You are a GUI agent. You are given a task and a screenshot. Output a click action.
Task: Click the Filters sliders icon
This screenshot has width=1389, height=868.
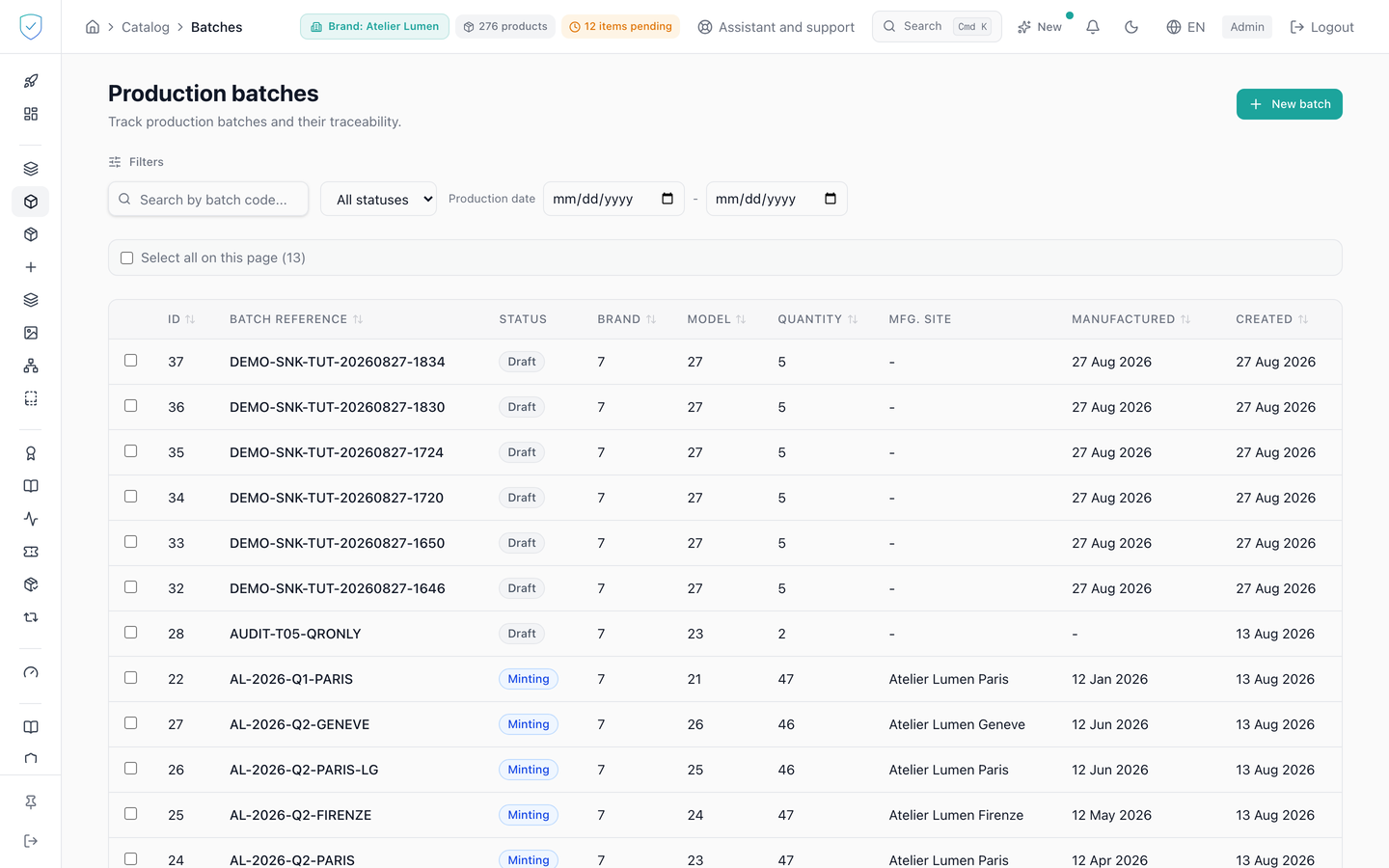pos(115,162)
